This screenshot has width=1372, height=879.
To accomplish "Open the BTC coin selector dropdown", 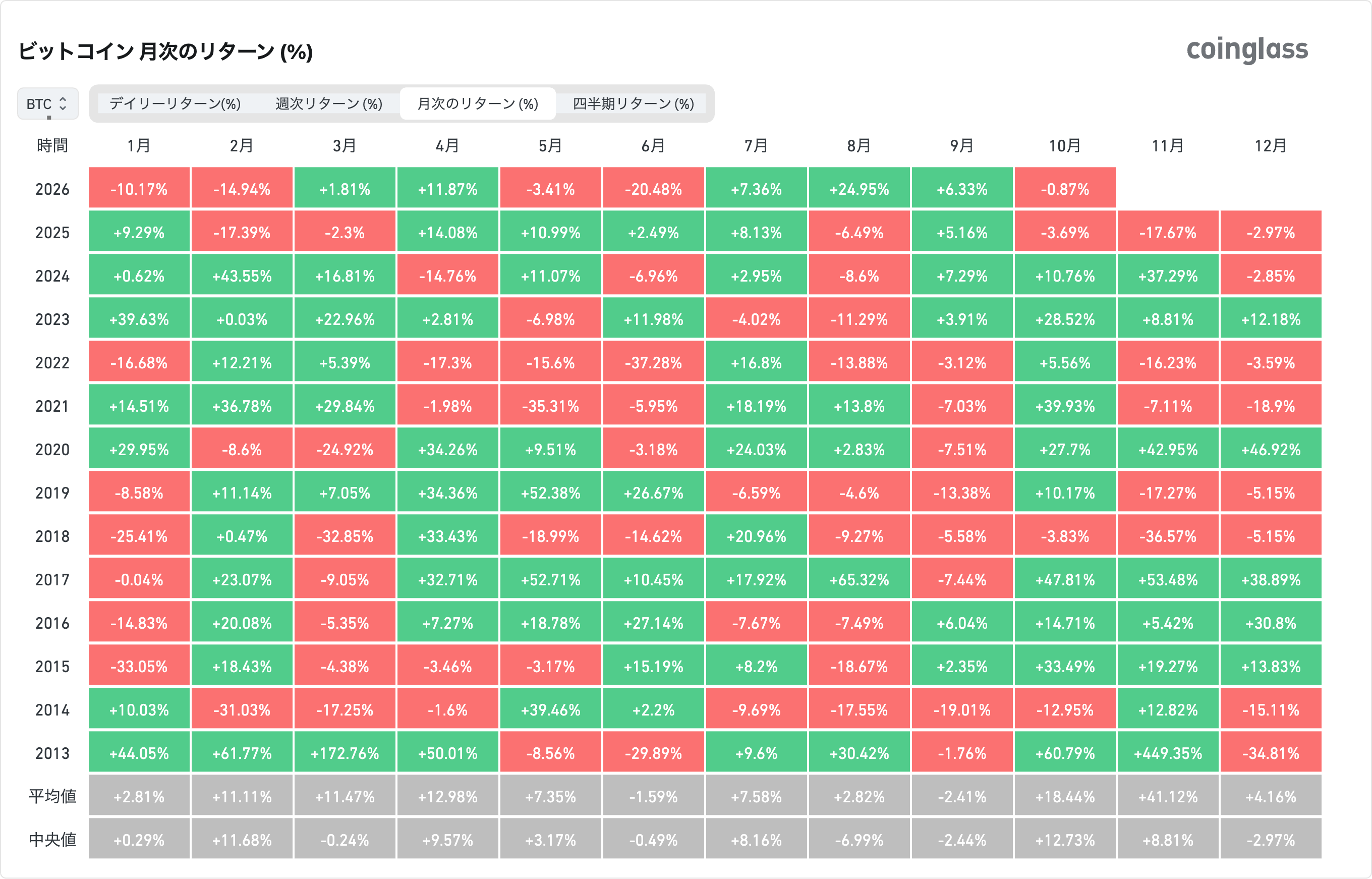I will 48,103.
